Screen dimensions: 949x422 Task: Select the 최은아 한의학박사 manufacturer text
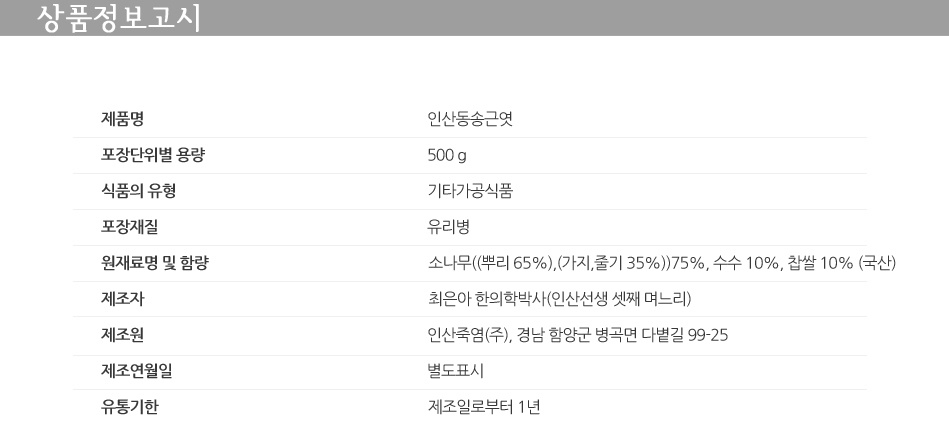(559, 299)
